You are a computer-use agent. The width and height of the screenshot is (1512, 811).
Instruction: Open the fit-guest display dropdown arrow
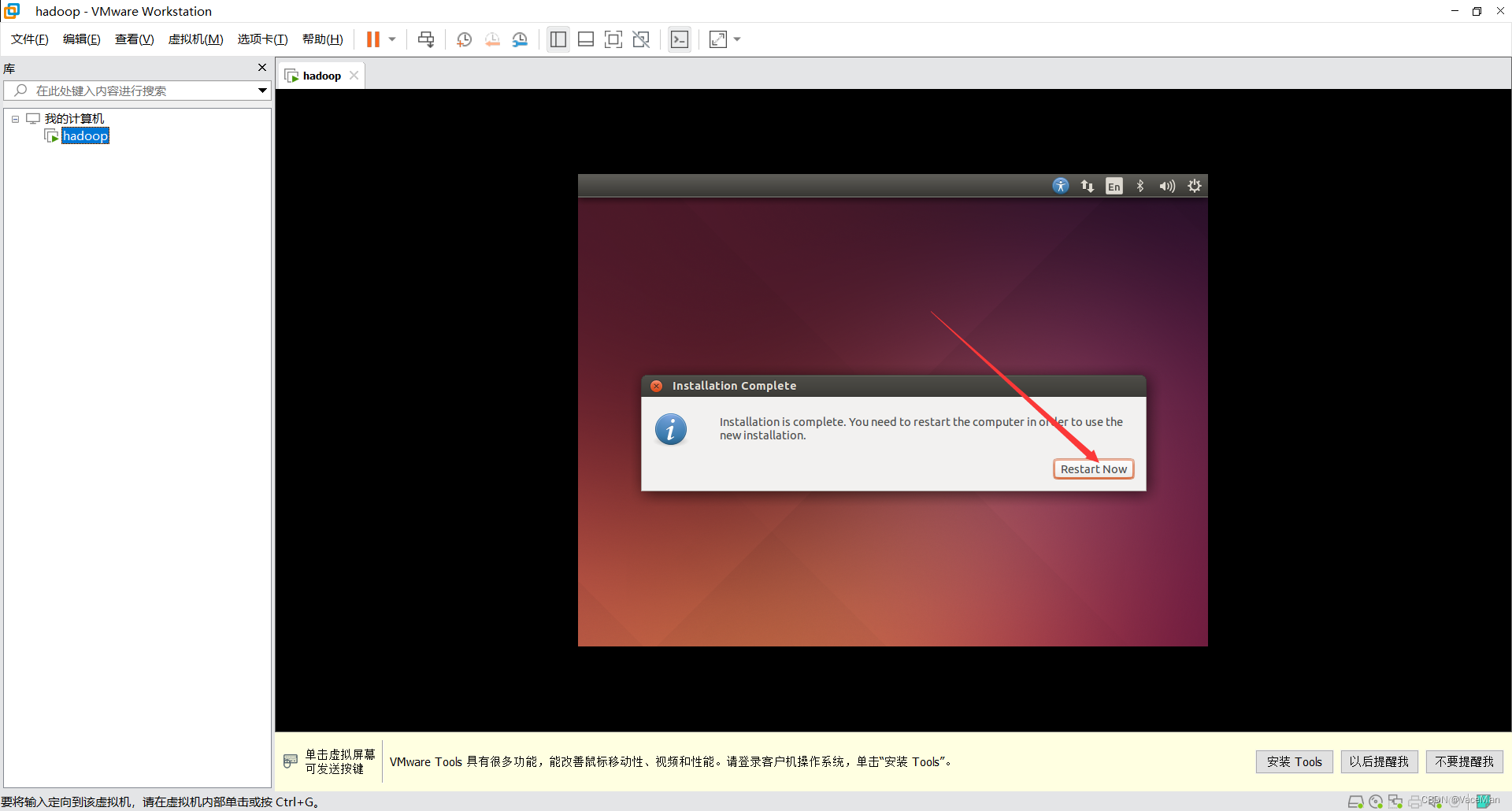(737, 39)
